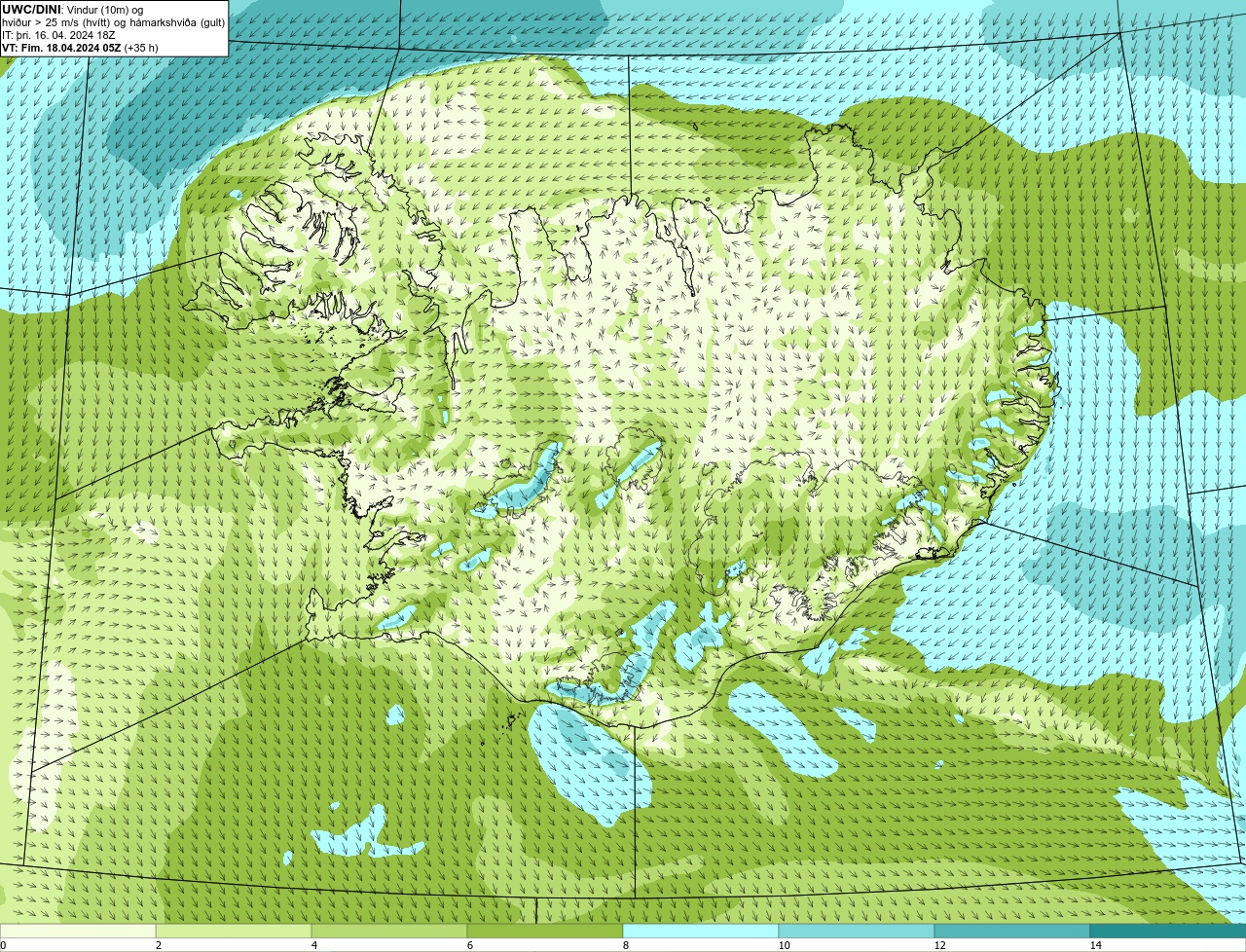
Task: Click the scale label "0"
Action: [3, 945]
